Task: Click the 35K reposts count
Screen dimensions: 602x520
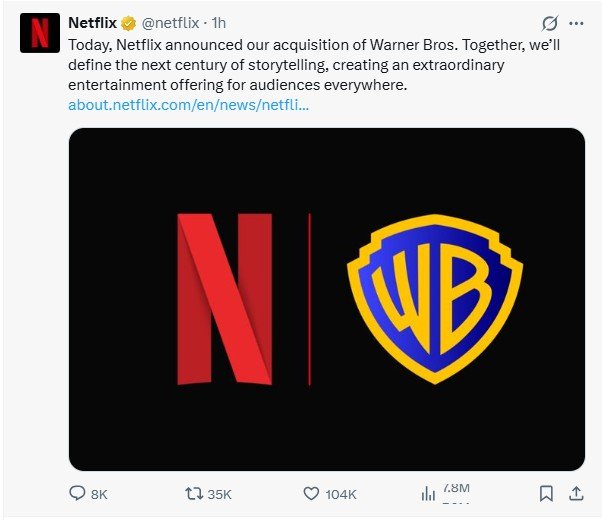Action: [218, 494]
